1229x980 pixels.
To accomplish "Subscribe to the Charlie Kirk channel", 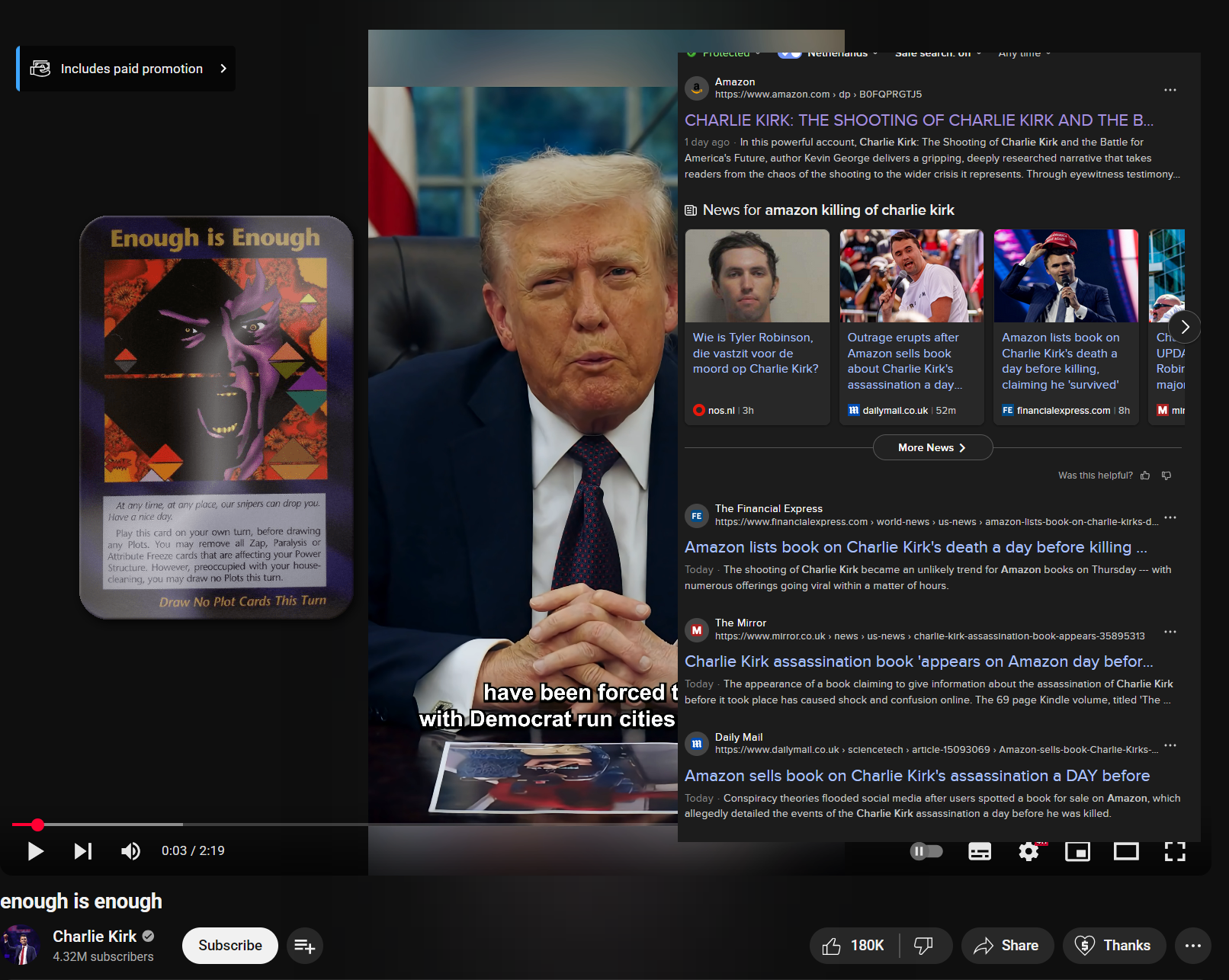I will click(x=230, y=946).
